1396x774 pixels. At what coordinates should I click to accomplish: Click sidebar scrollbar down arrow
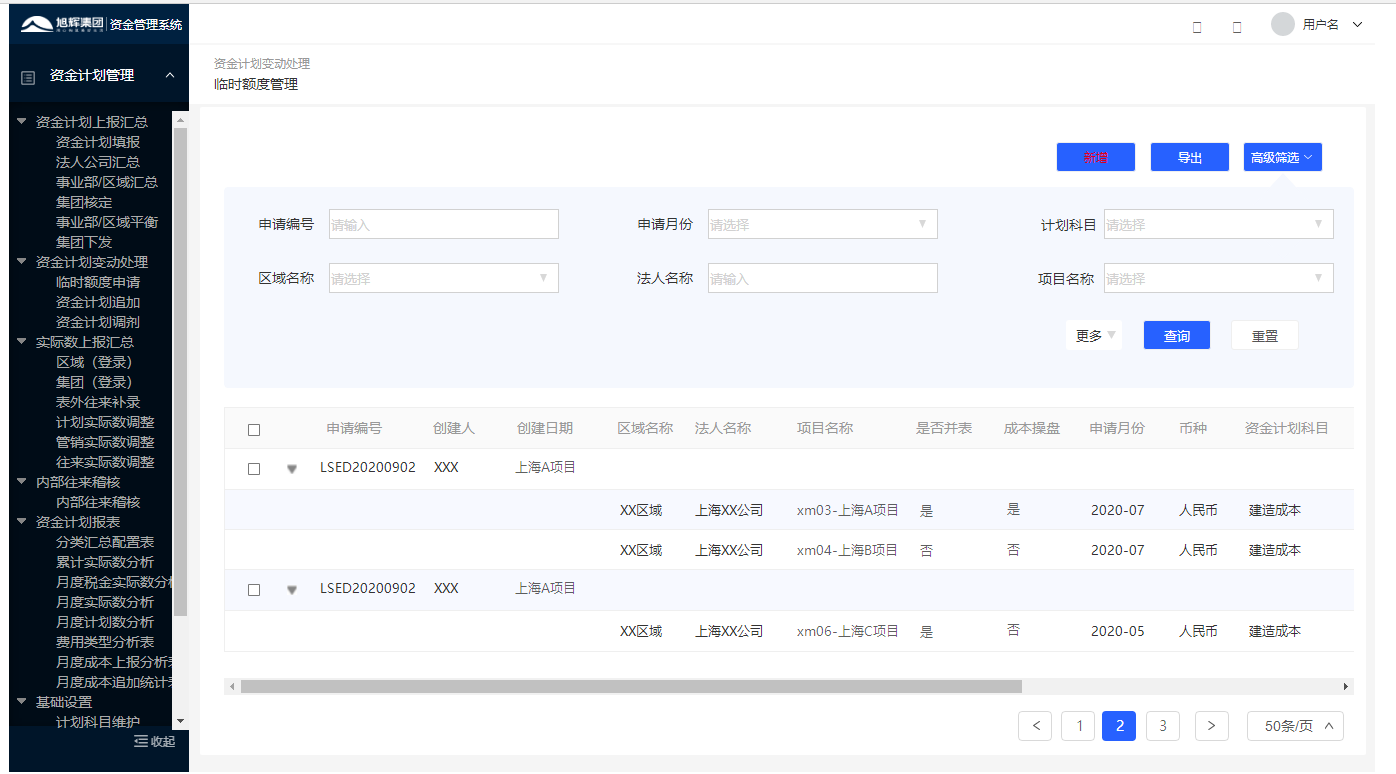(180, 720)
